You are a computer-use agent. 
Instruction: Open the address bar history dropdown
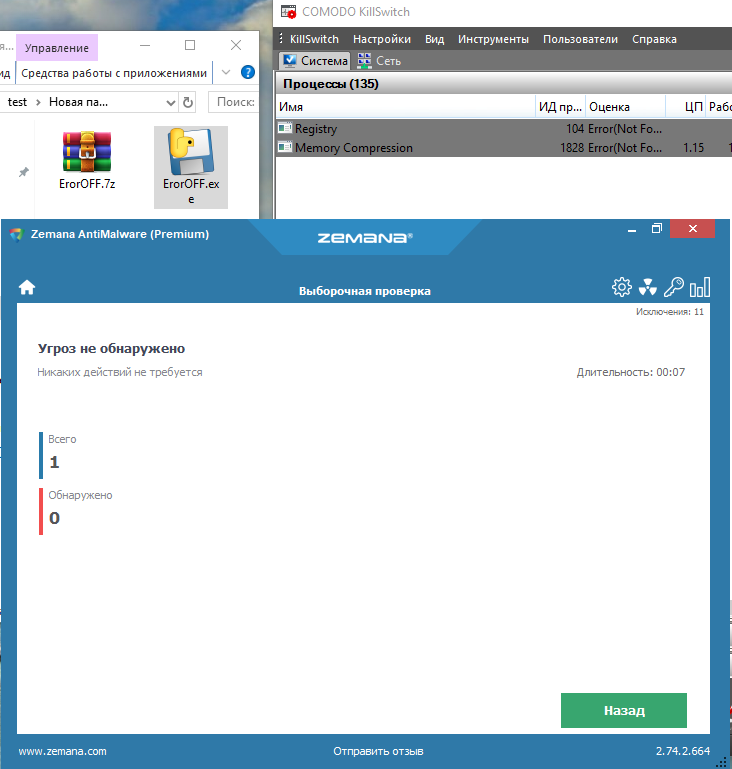(x=170, y=103)
